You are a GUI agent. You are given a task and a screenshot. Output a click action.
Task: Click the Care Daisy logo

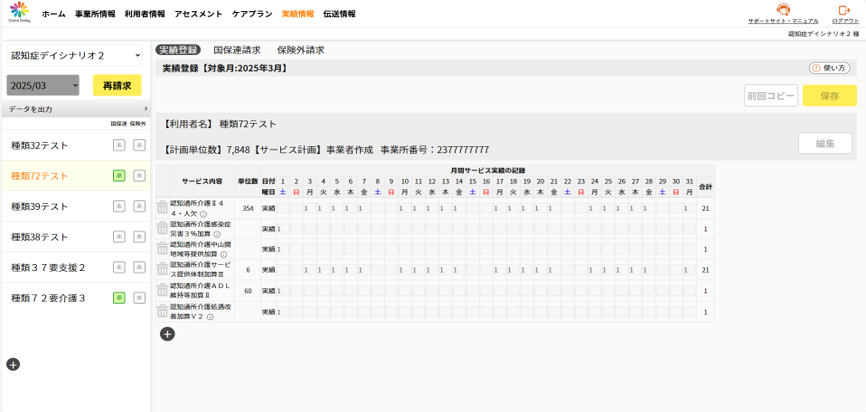click(x=19, y=13)
